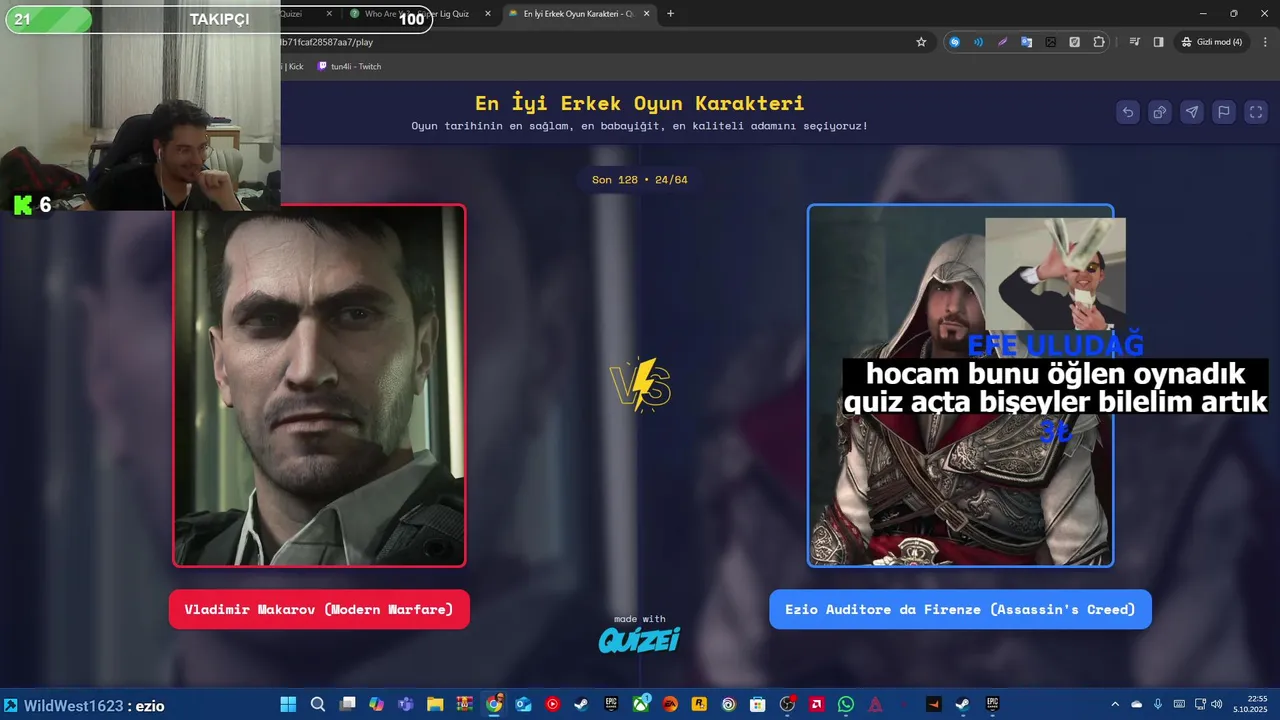1280x720 pixels.
Task: Open Task View on the taskbar
Action: 347,704
